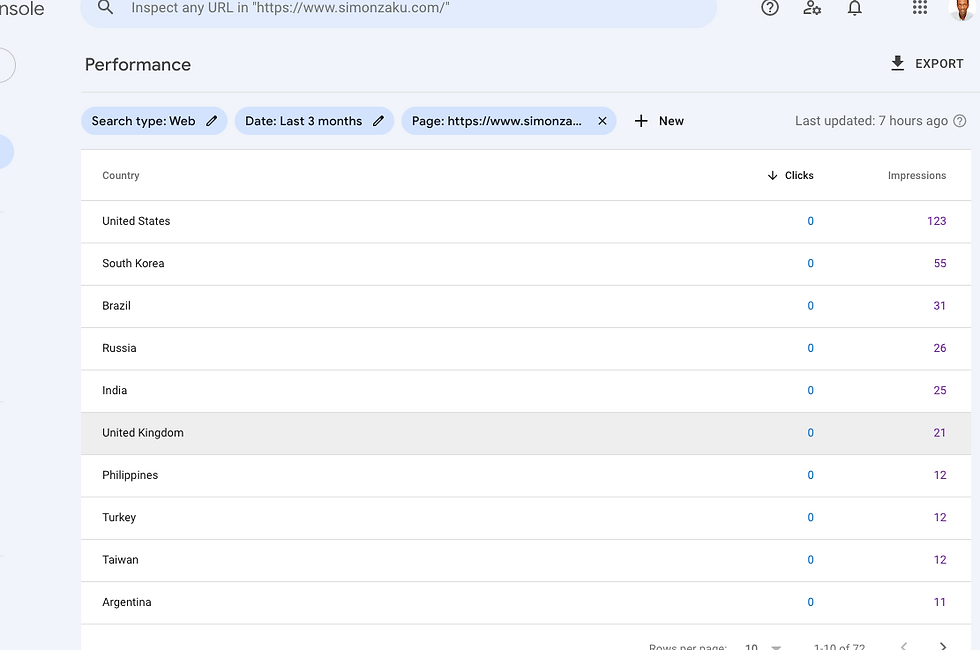The height and width of the screenshot is (650, 980).
Task: Open the users and settings icon
Action: click(x=812, y=8)
